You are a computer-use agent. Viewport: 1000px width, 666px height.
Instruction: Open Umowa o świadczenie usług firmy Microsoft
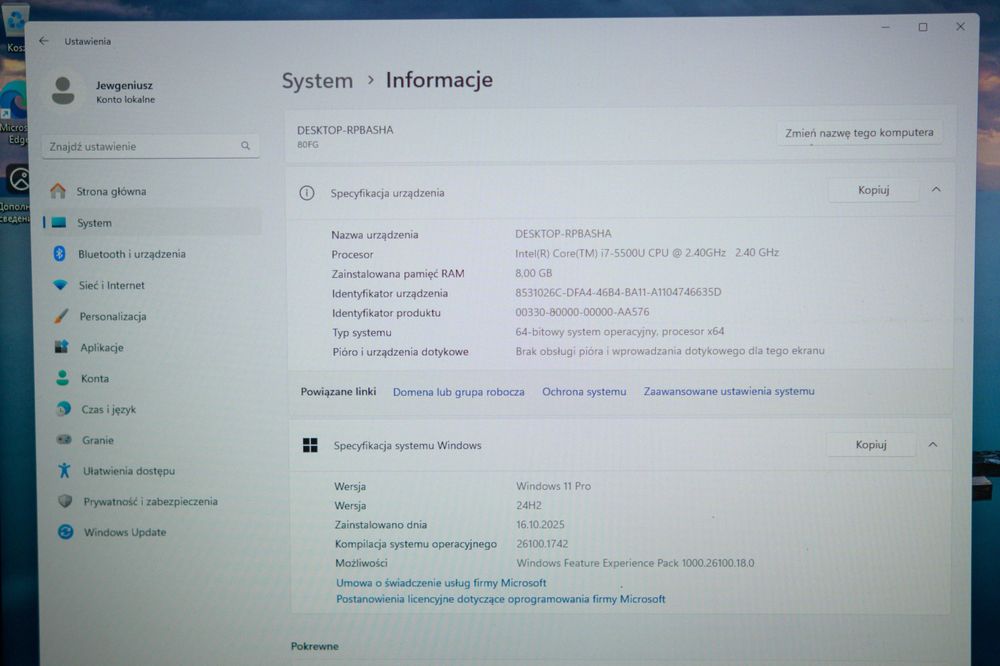(441, 582)
